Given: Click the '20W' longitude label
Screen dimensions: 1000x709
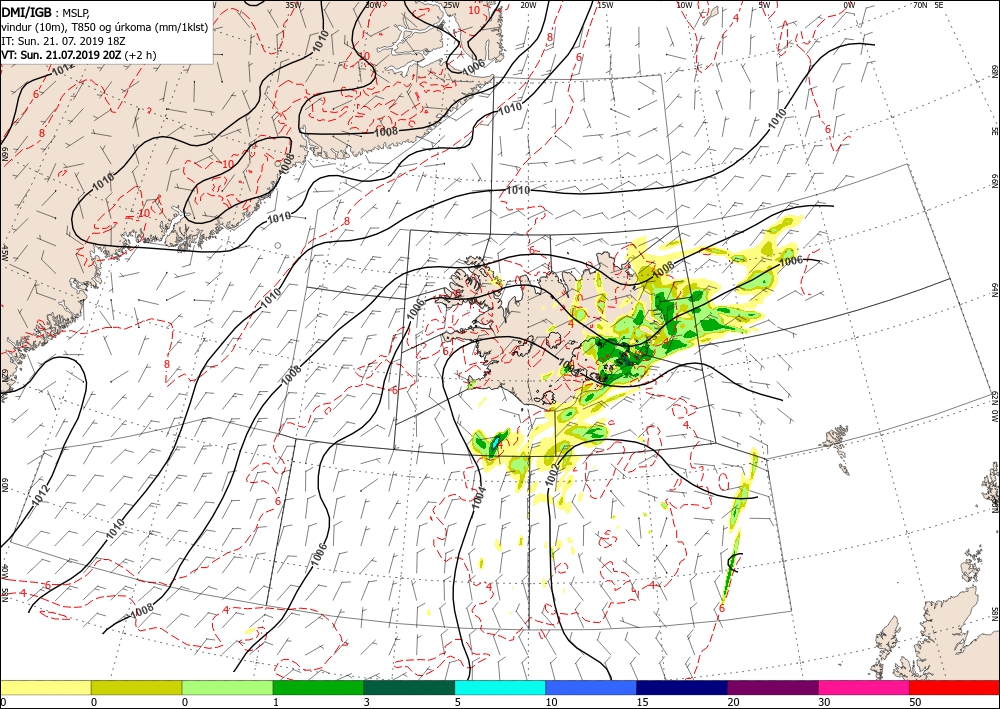Looking at the screenshot, I should tap(528, 5).
